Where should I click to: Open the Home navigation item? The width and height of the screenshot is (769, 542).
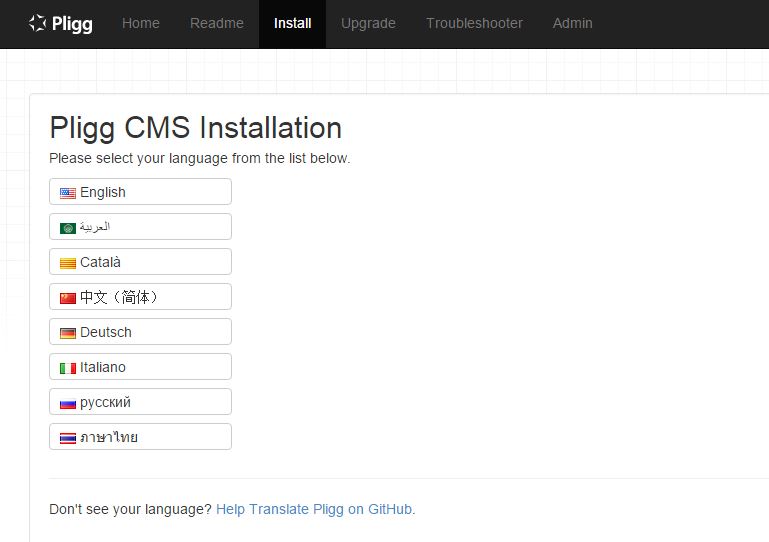[x=141, y=23]
